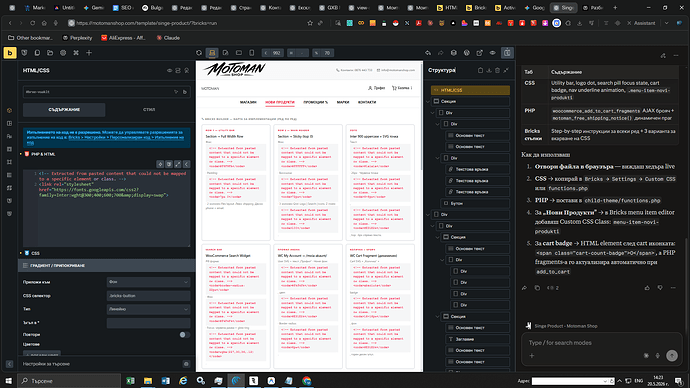Select the highlighted desktop breakpoint icon

point(212,53)
